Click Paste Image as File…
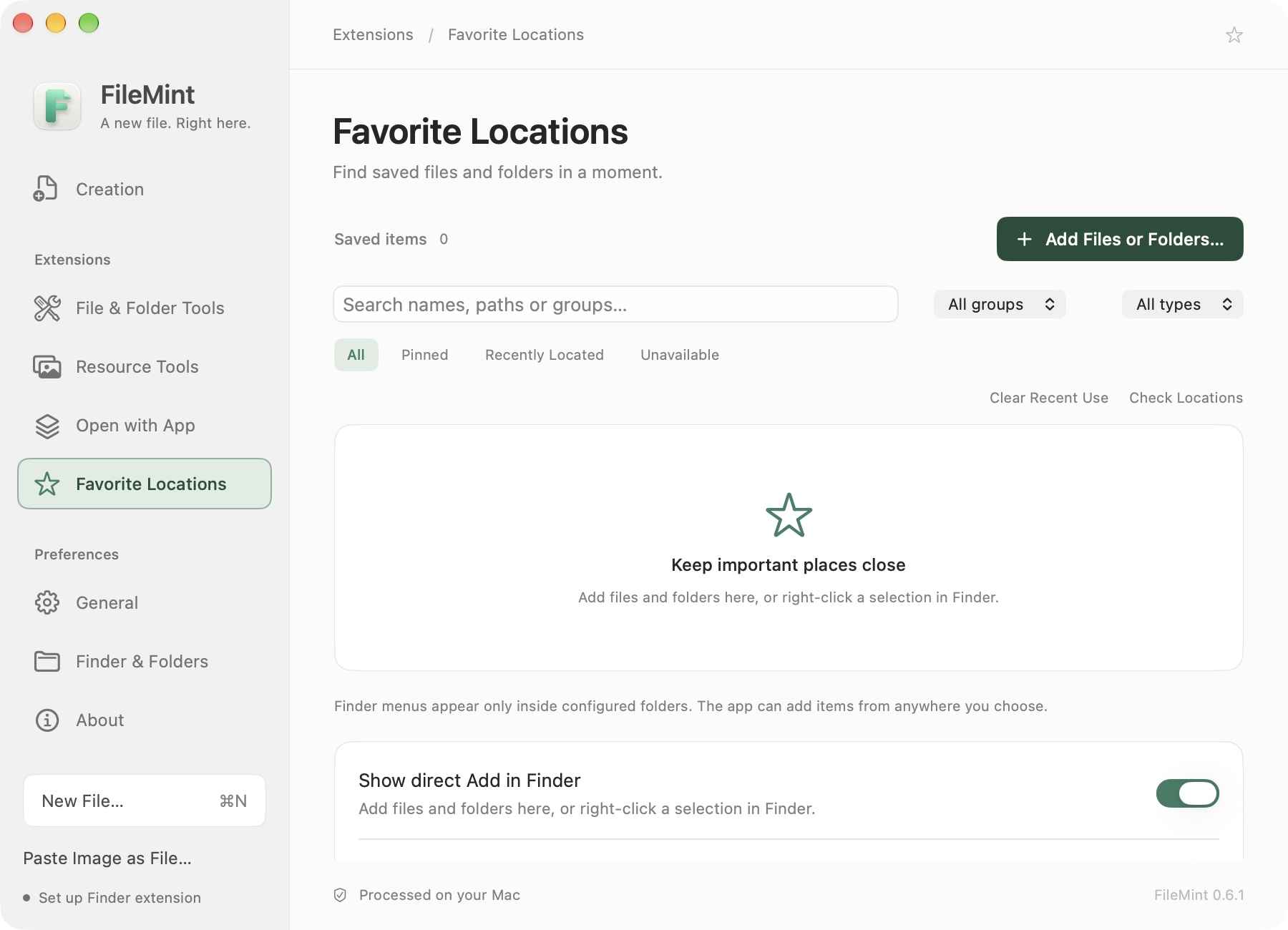1288x930 pixels. 107,858
